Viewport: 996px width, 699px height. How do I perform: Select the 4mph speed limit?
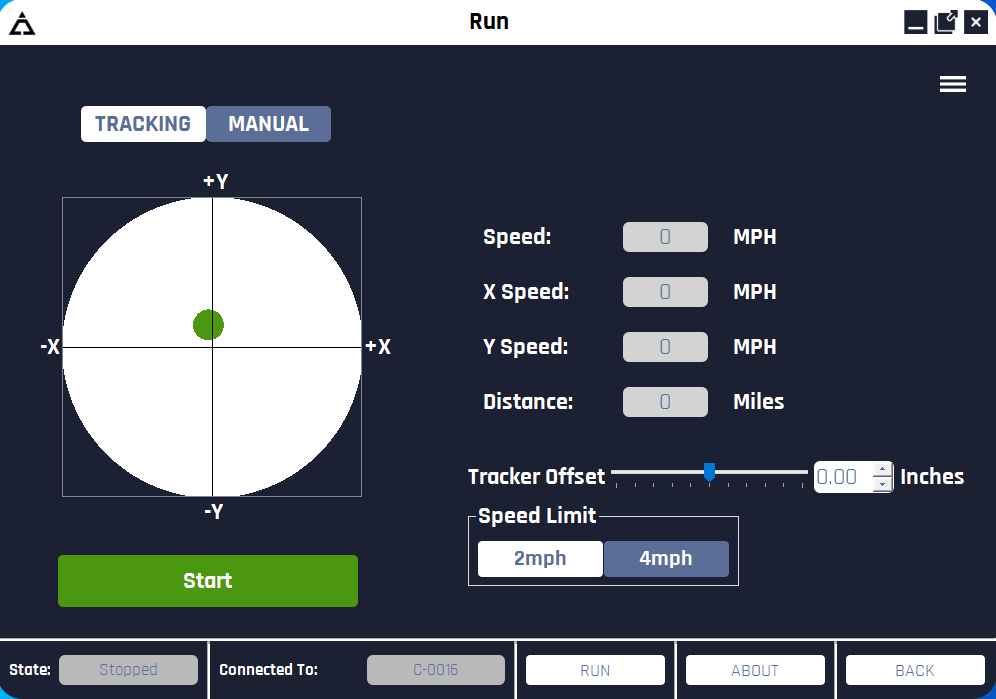point(666,559)
